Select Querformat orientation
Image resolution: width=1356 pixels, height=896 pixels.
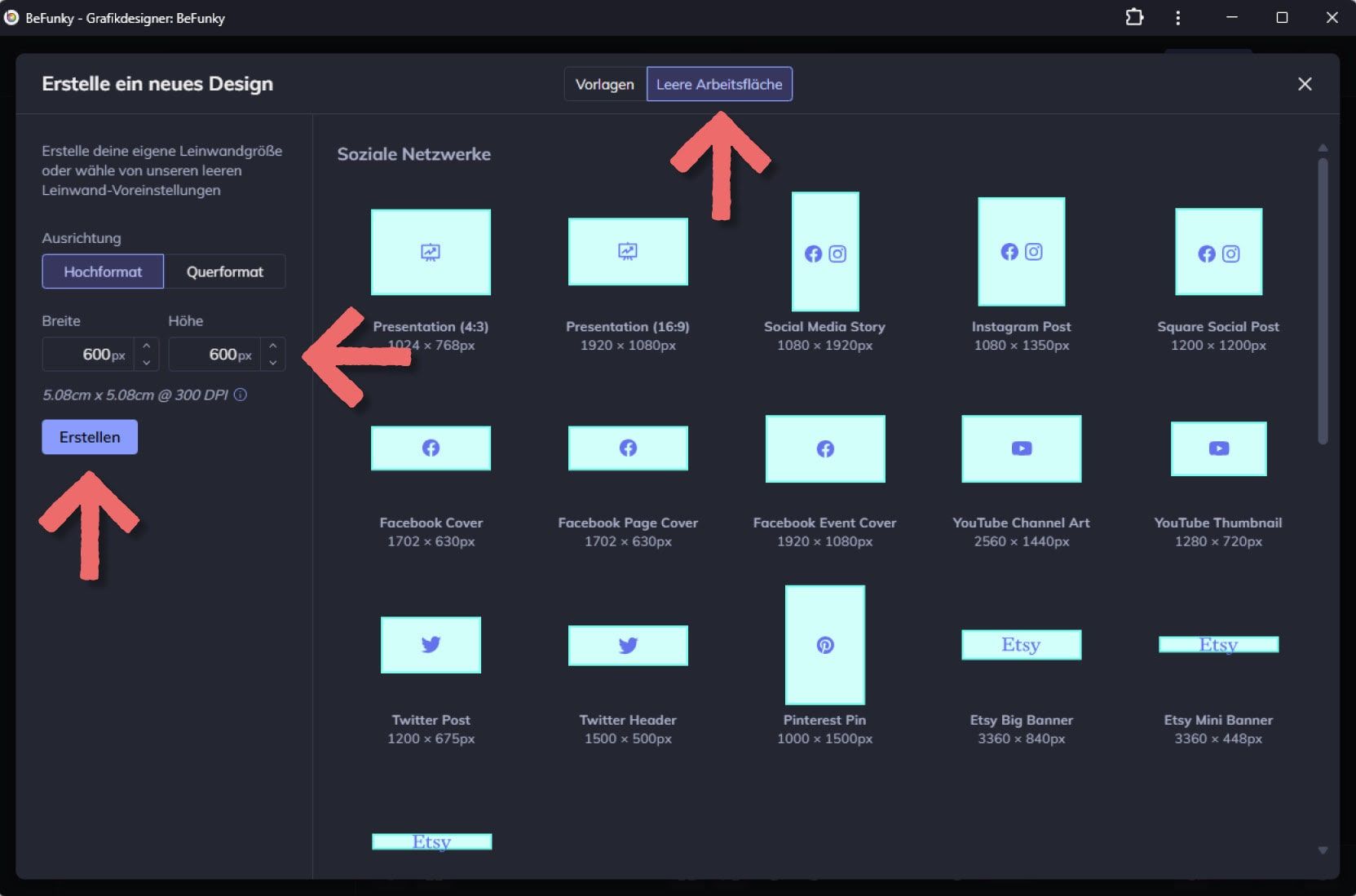pos(224,271)
